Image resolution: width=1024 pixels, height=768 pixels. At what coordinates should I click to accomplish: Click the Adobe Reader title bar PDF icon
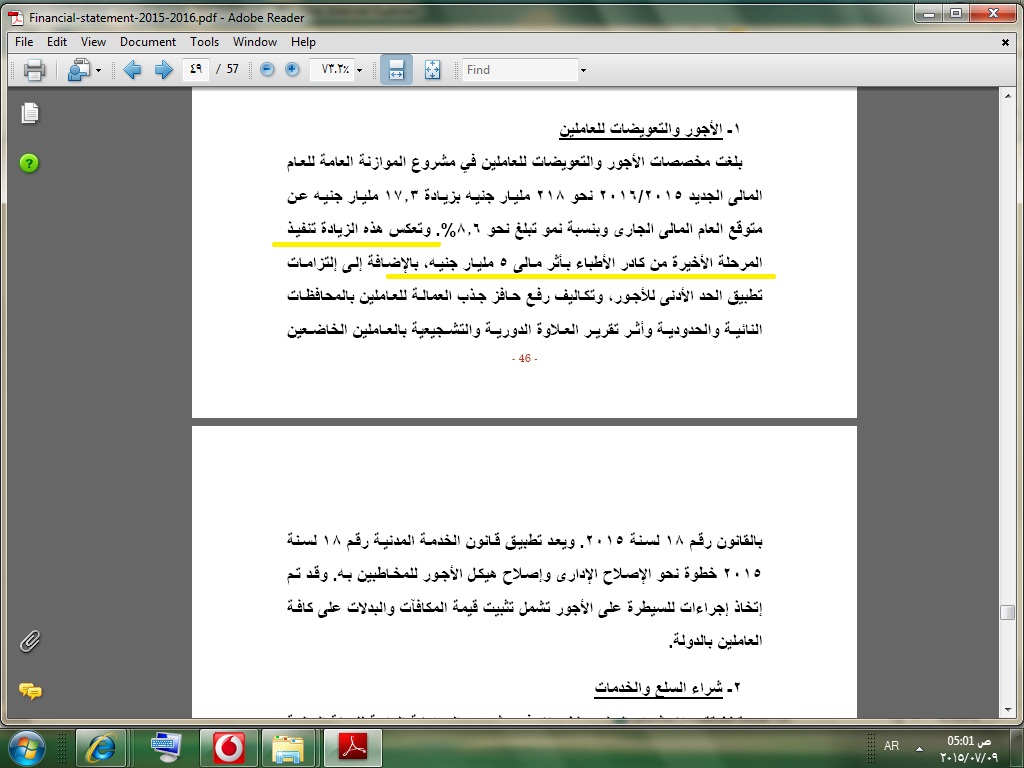[x=16, y=18]
